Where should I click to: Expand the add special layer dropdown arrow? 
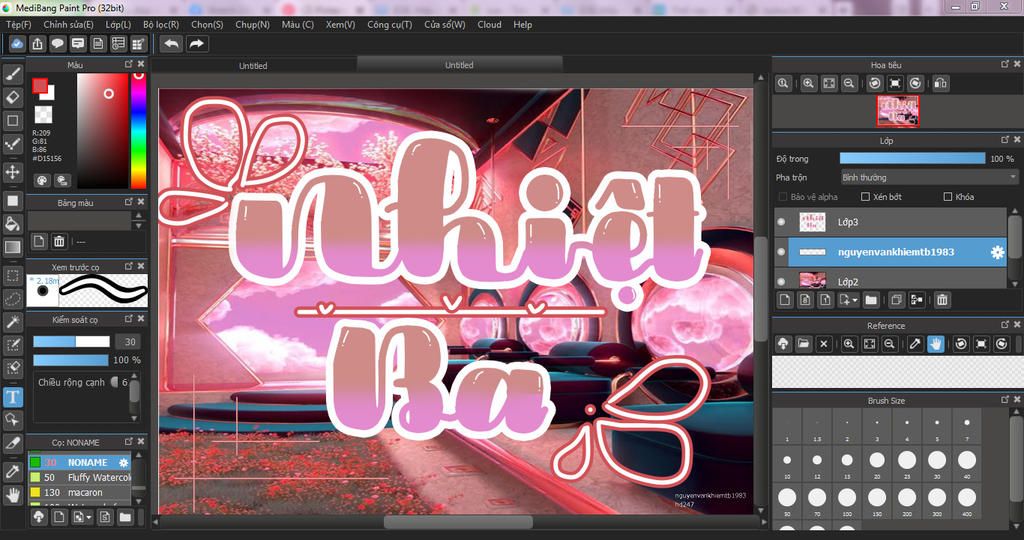point(854,300)
